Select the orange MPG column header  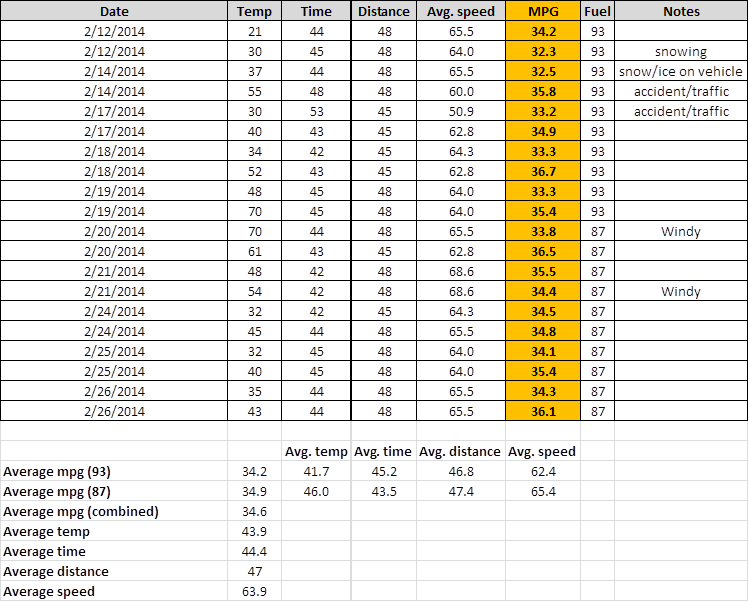543,11
